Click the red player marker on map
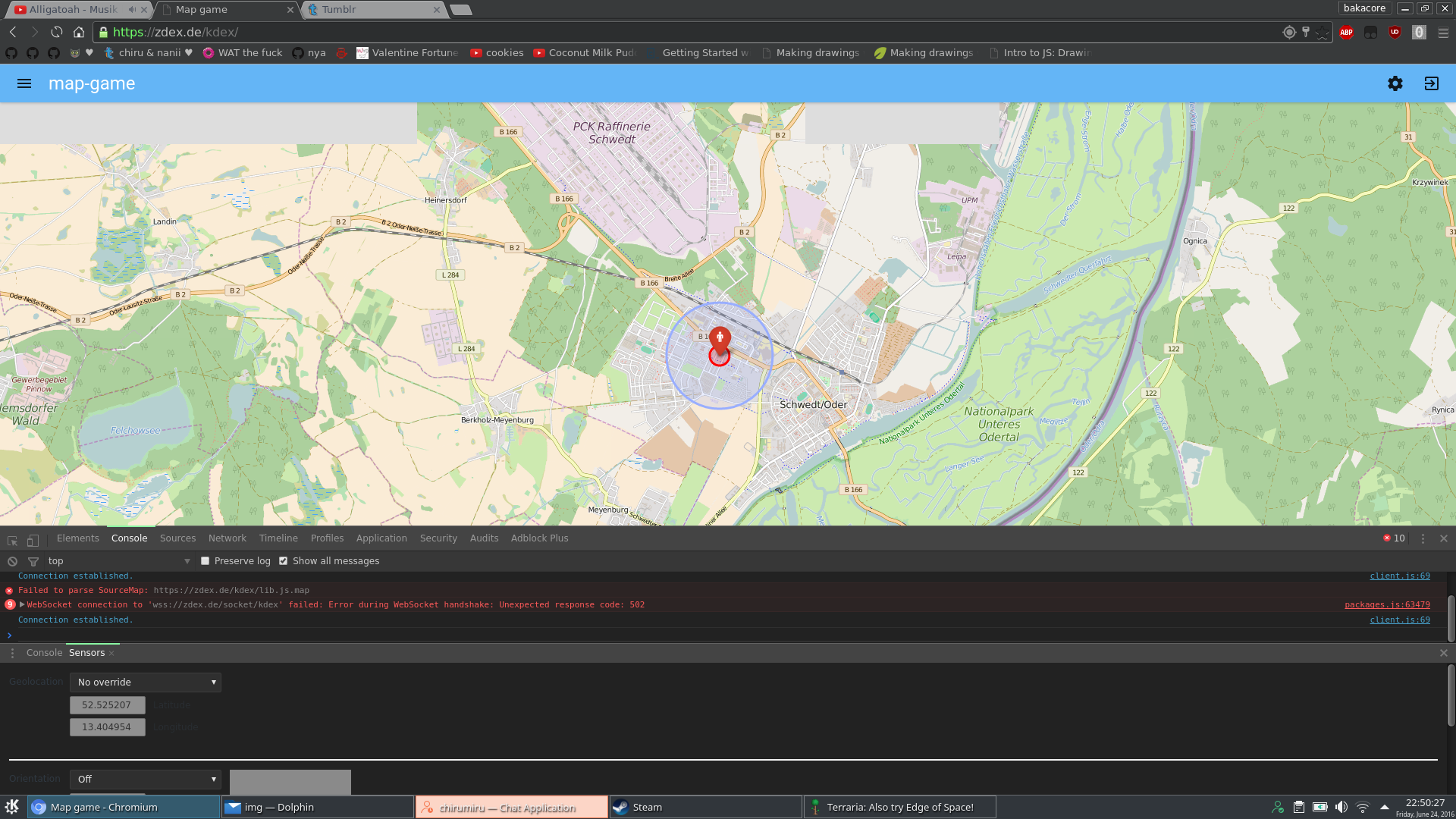The image size is (1456, 819). tap(720, 341)
